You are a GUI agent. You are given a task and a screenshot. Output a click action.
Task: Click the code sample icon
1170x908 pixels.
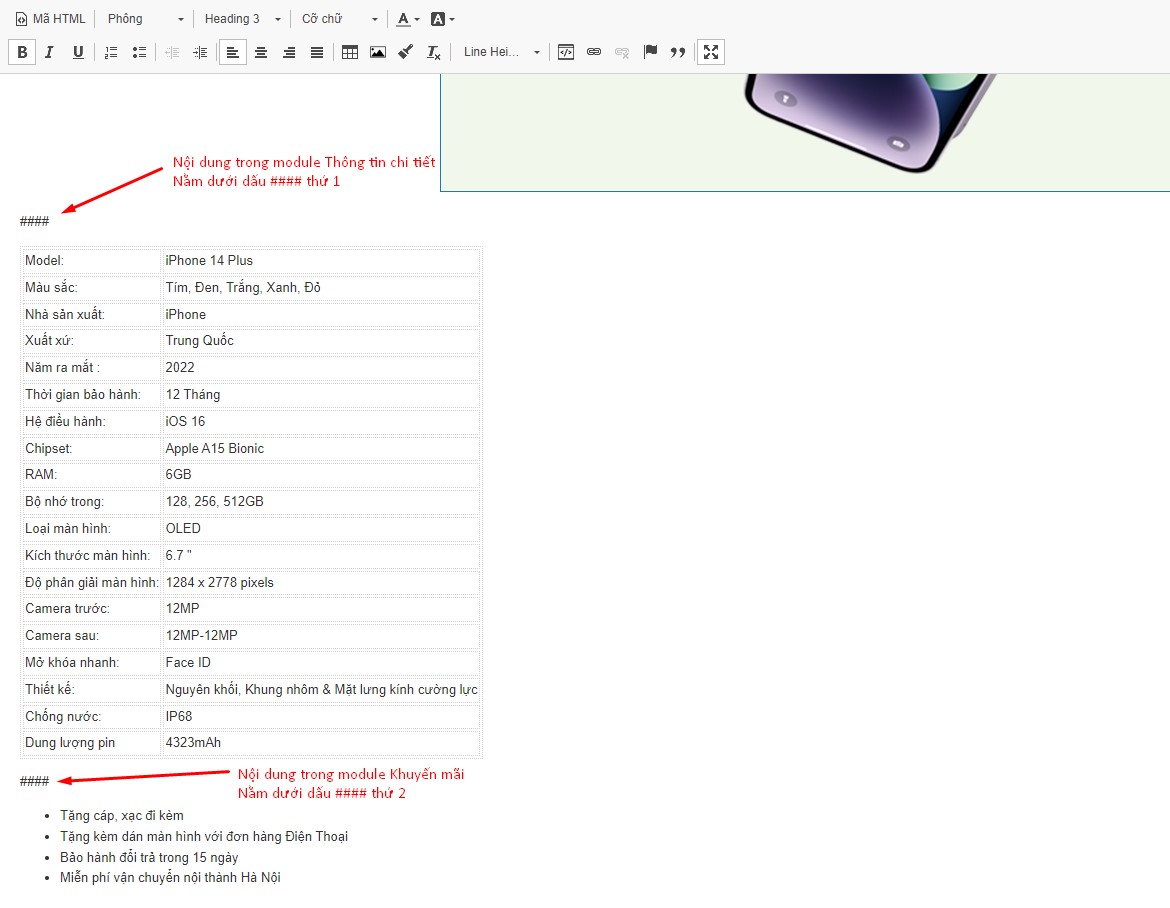(566, 52)
